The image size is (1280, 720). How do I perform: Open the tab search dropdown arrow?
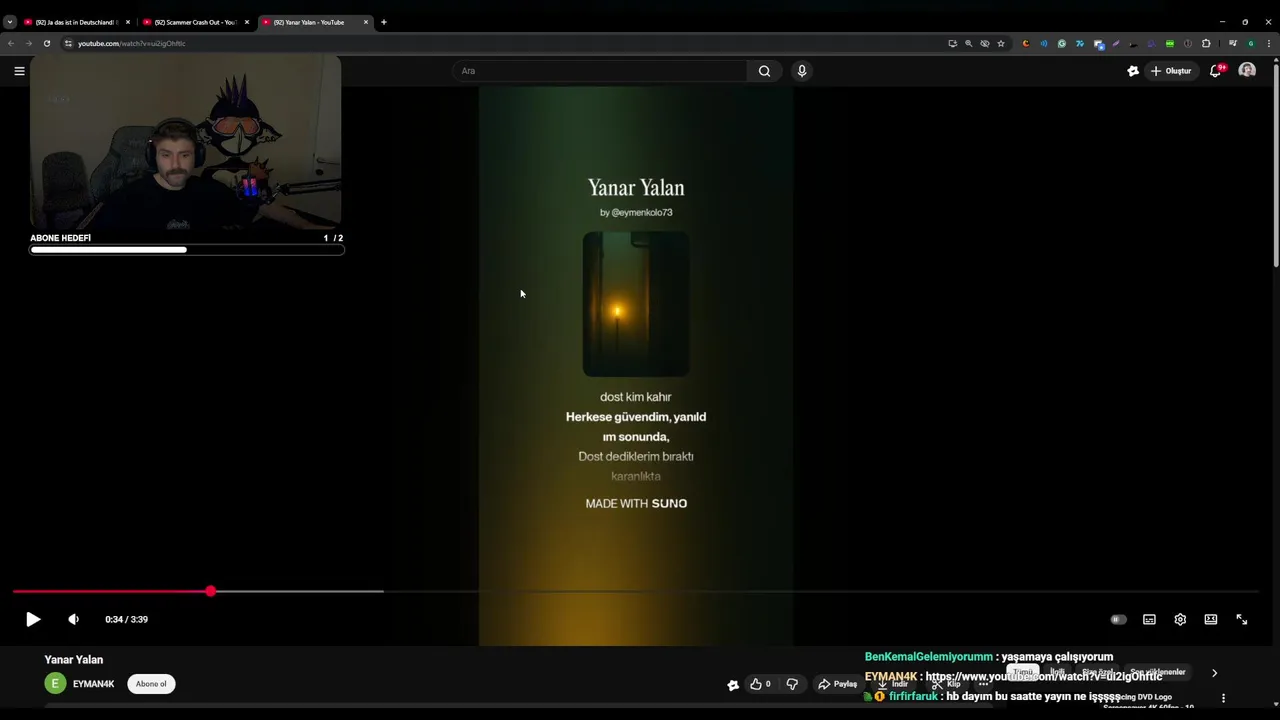[x=9, y=22]
